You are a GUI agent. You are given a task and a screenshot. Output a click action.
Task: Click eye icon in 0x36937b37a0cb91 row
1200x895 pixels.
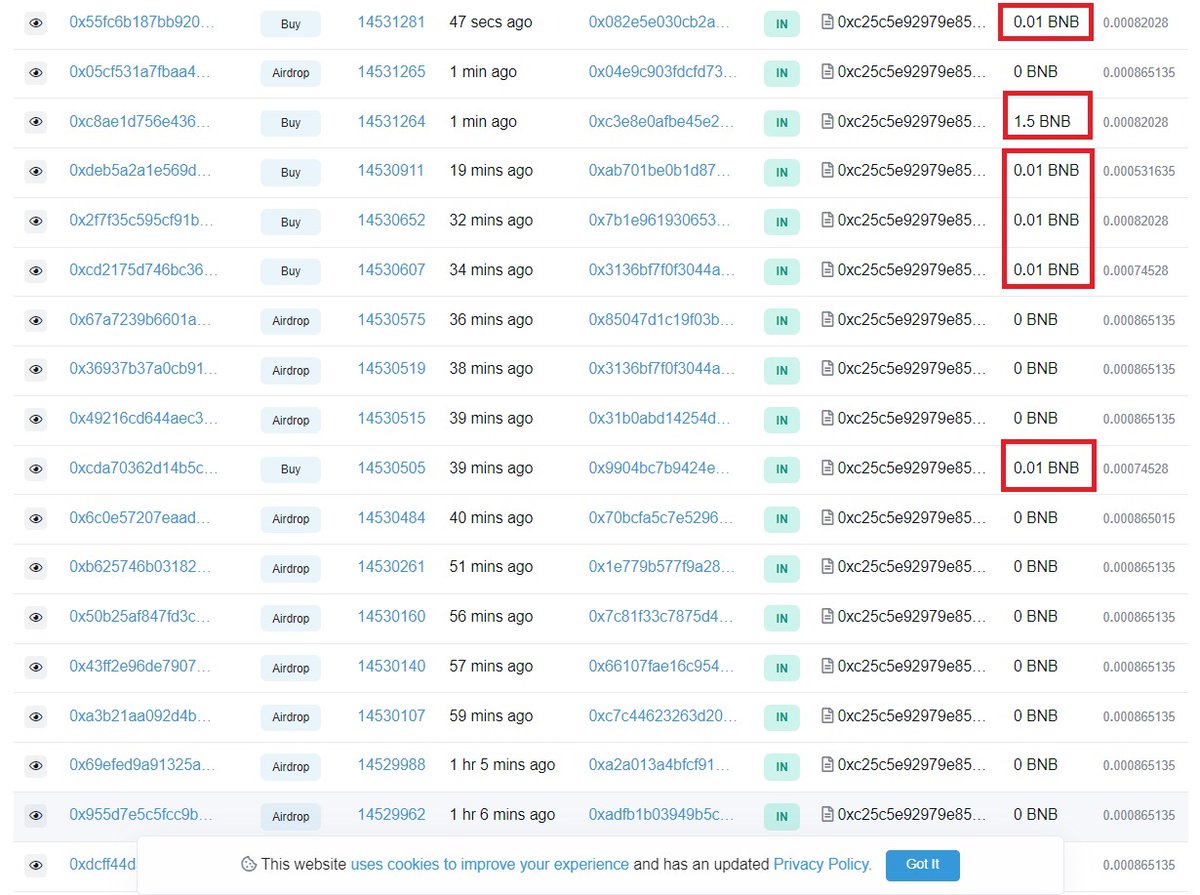click(x=36, y=369)
